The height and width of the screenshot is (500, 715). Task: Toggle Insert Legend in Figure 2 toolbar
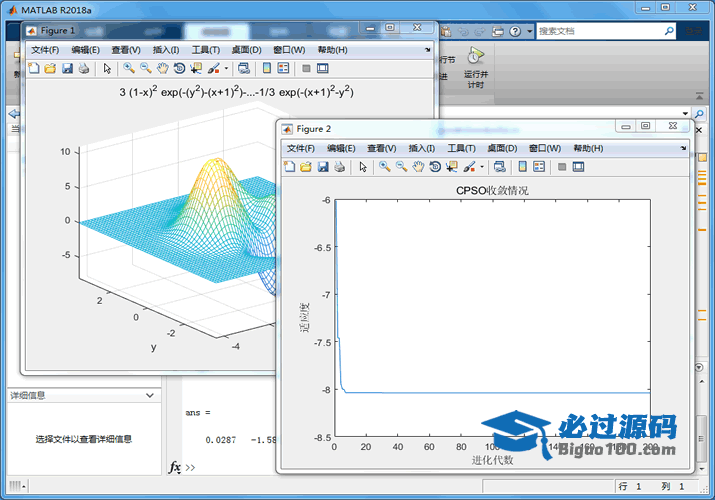[538, 167]
